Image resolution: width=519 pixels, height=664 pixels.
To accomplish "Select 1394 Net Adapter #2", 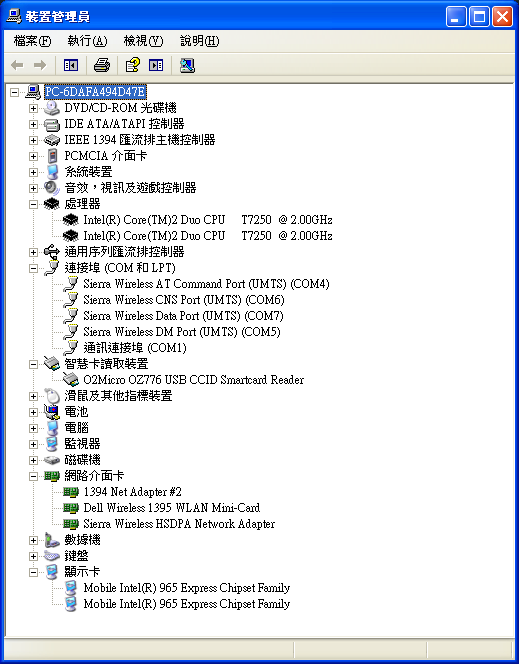I will (x=133, y=492).
